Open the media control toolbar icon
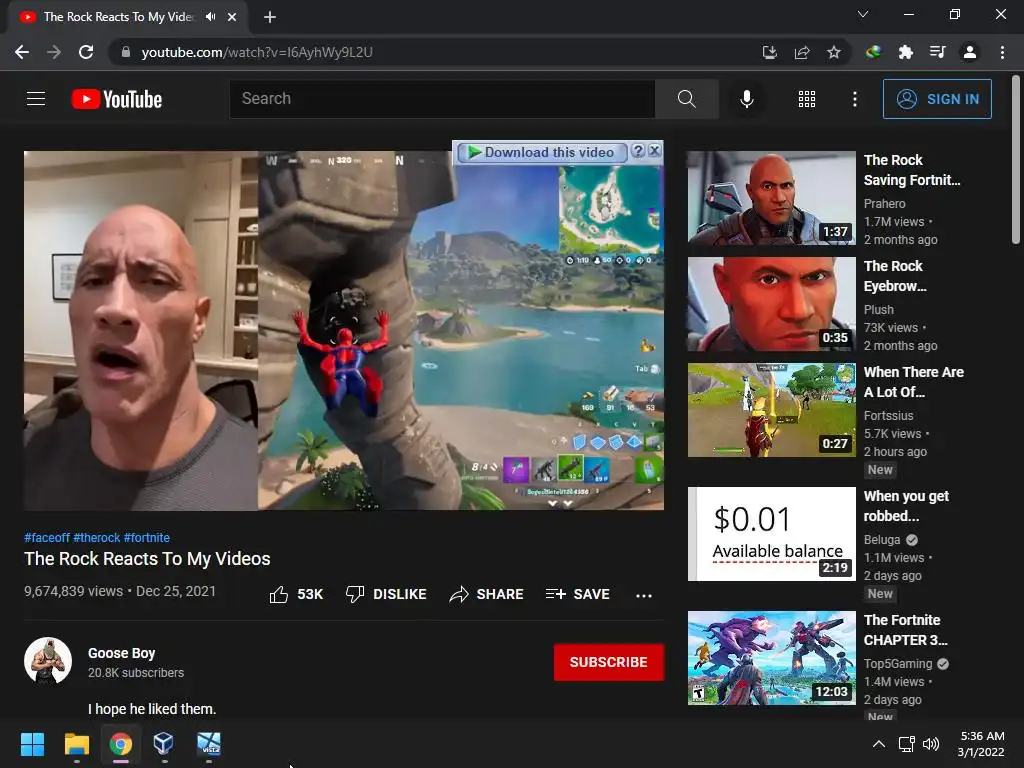 (x=937, y=52)
